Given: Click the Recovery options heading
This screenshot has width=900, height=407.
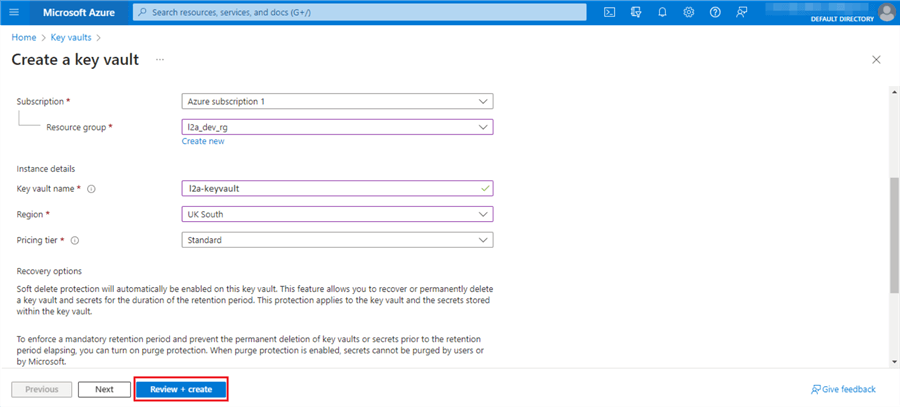Looking at the screenshot, I should (x=49, y=271).
